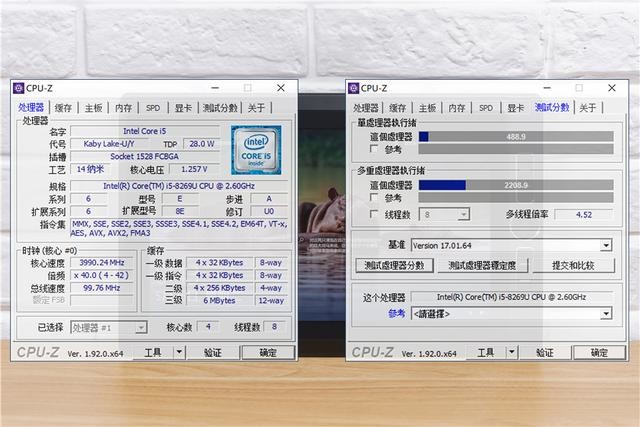Screen dimensions: 640x427
Task: Click the 总线速度 value 99.76 MHz
Action: point(102,288)
